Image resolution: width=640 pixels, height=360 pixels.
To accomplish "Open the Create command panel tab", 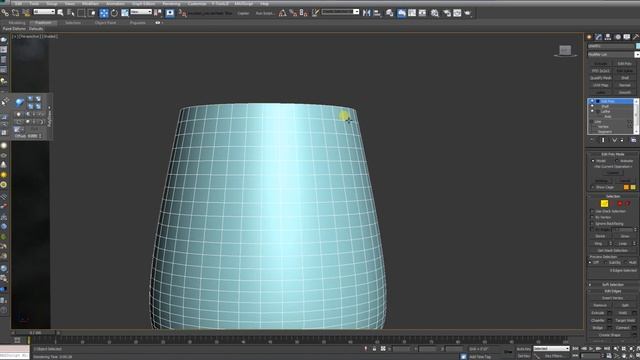I will [x=589, y=37].
